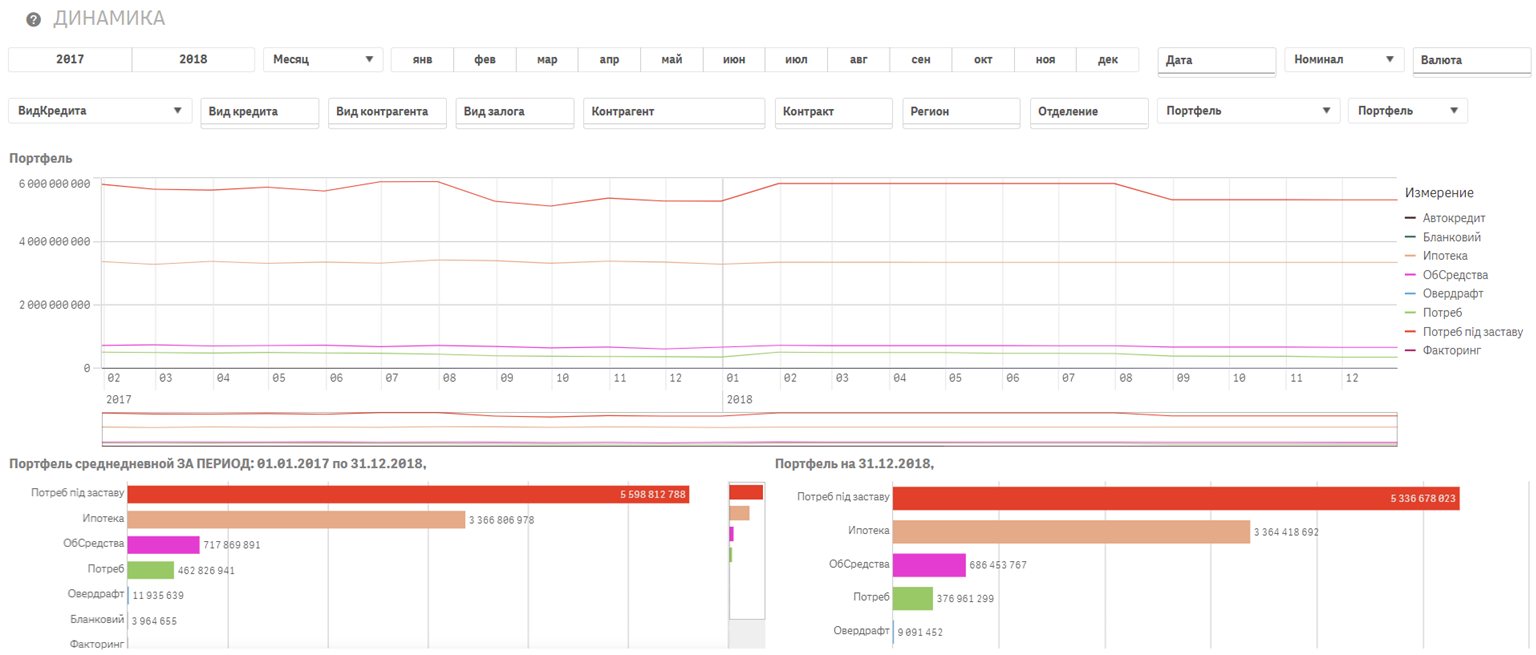Open the Контрагент filter field
The height and width of the screenshot is (655, 1536).
tap(673, 112)
